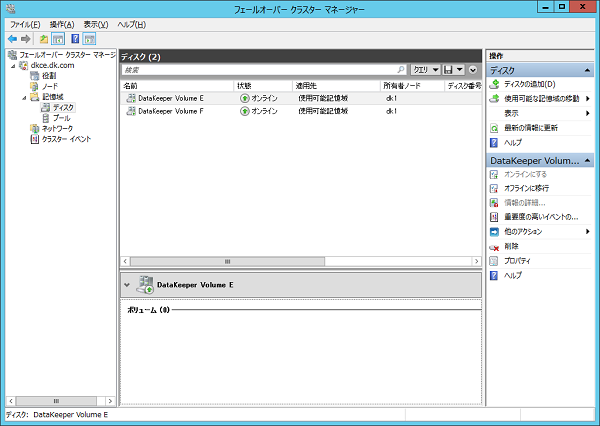Image resolution: width=600 pixels, height=426 pixels.
Task: Open the 表示(V) menu
Action: [96, 24]
